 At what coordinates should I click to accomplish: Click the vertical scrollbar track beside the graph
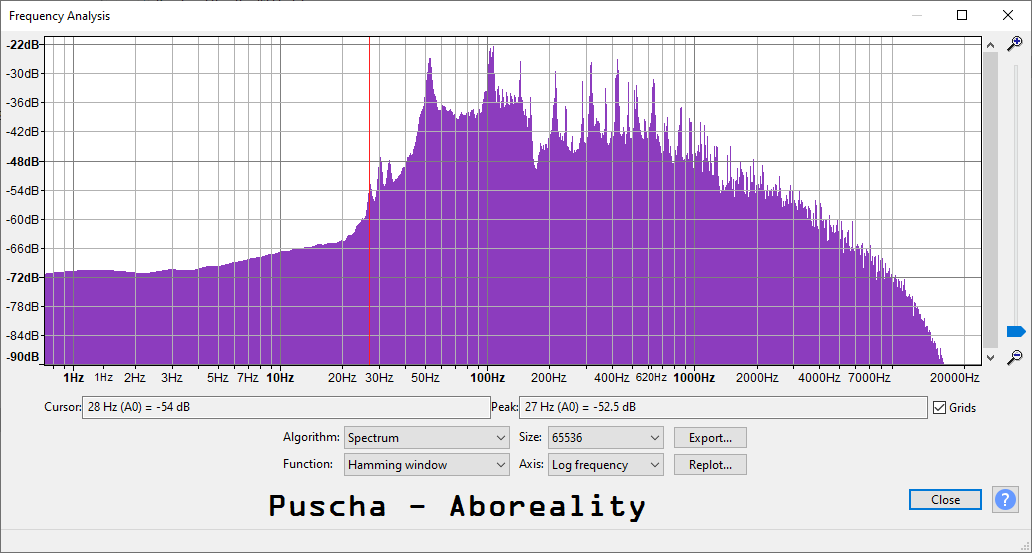pos(990,200)
